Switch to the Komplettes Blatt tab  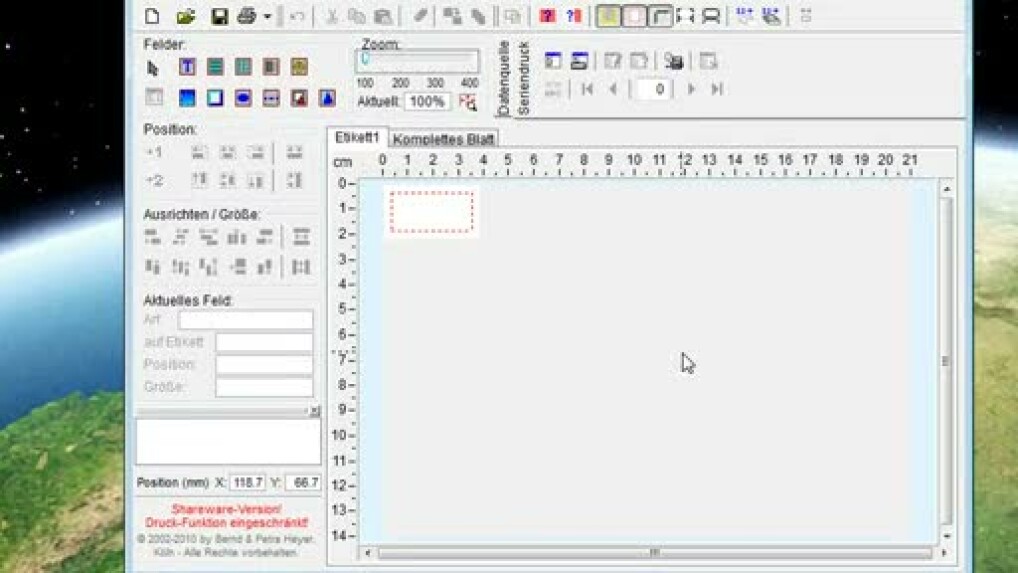[443, 139]
